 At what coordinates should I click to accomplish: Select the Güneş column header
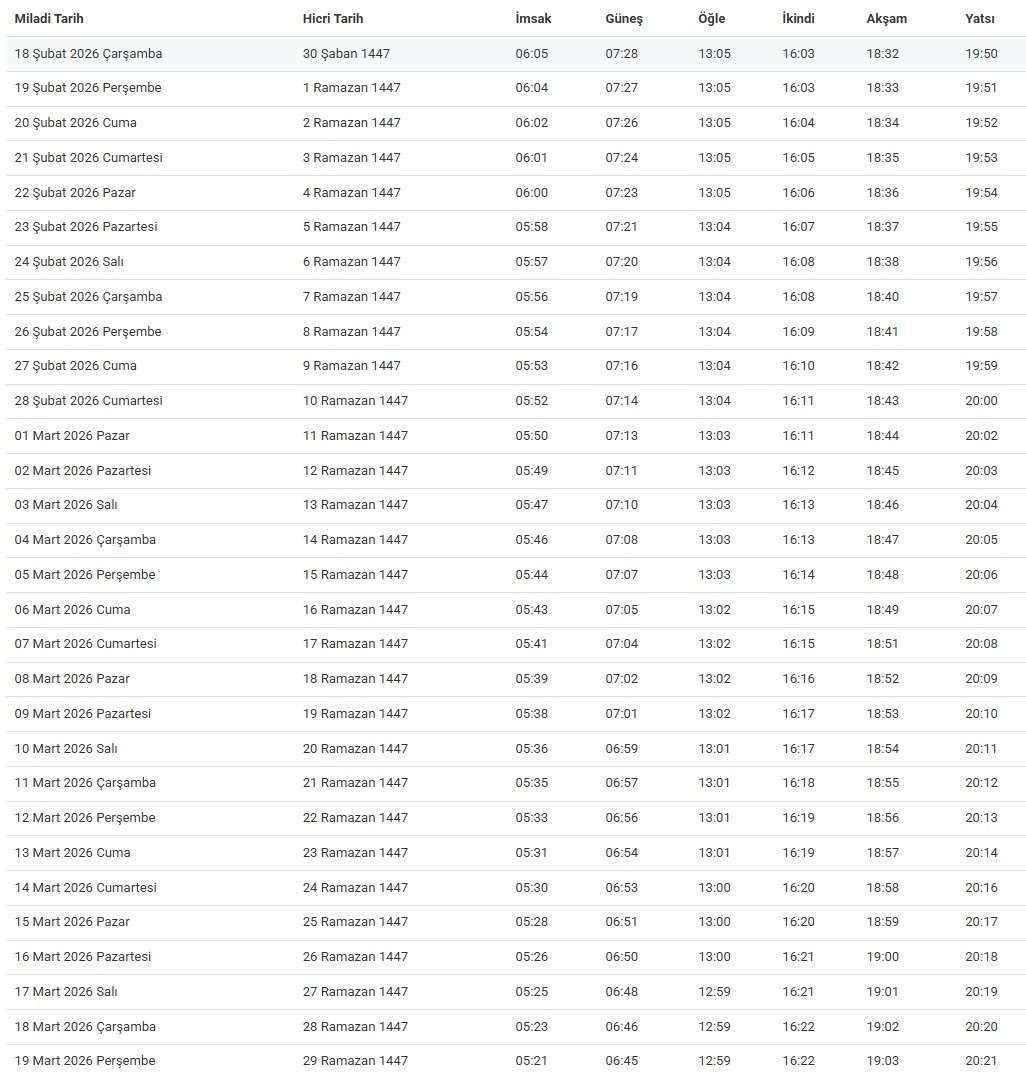624,19
